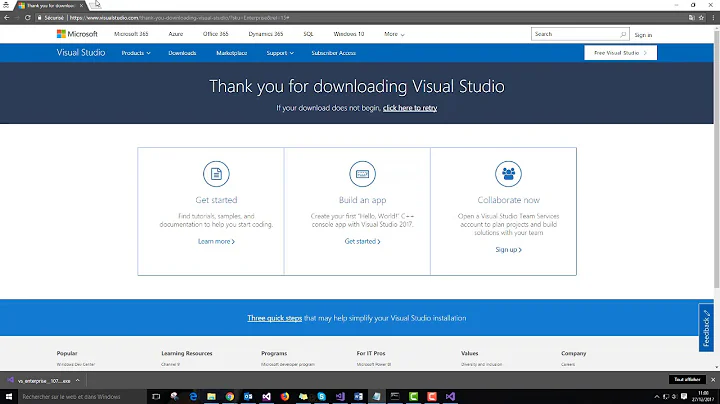Open options arrow for vs_enterprise download
Screen dimensions: 720x404
click(78, 380)
